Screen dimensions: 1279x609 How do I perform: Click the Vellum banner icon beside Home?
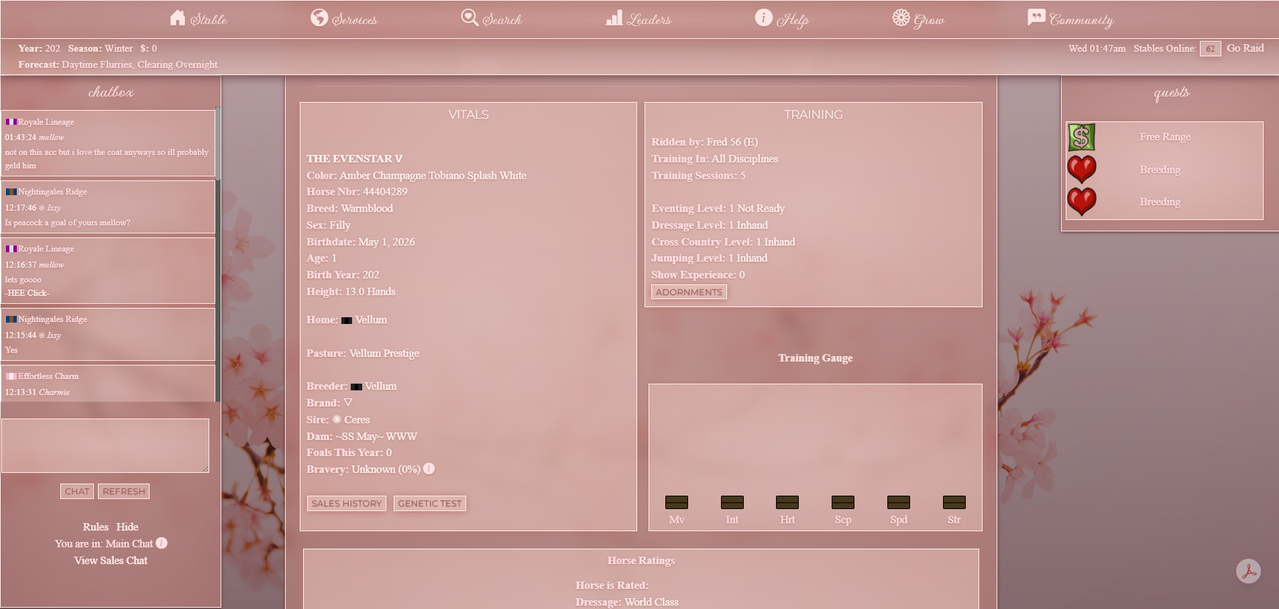click(x=346, y=320)
